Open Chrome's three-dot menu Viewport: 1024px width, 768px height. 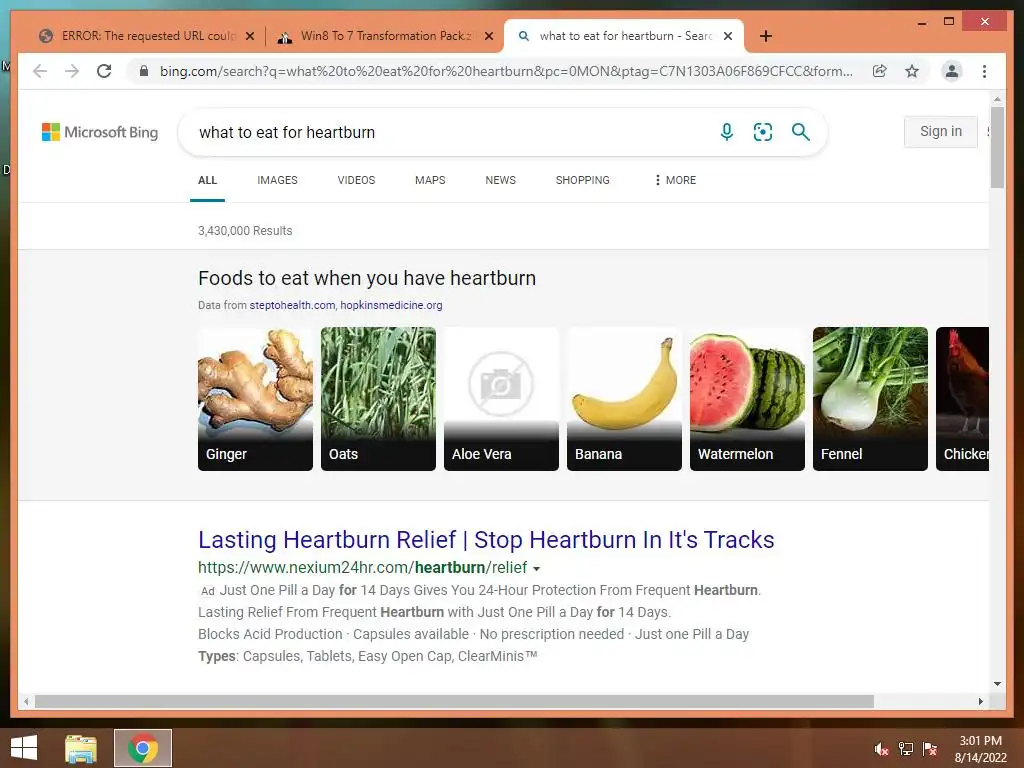[x=984, y=71]
